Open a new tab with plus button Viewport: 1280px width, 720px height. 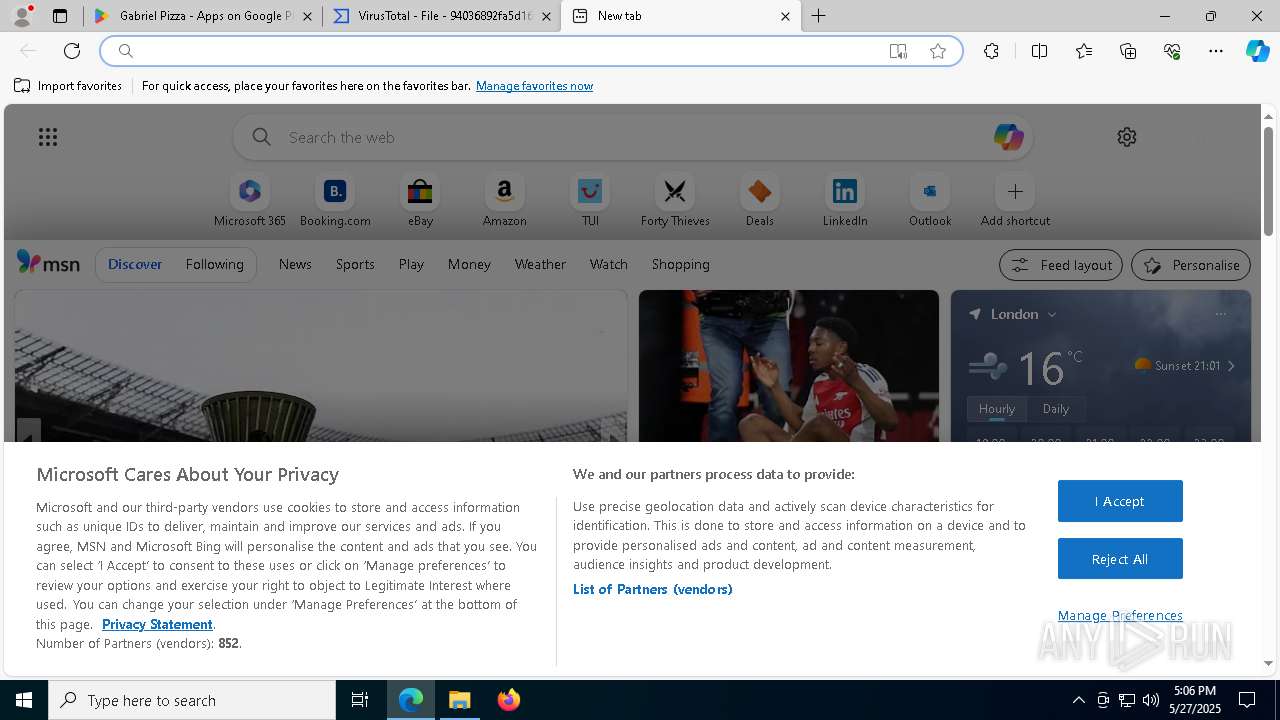click(x=819, y=16)
